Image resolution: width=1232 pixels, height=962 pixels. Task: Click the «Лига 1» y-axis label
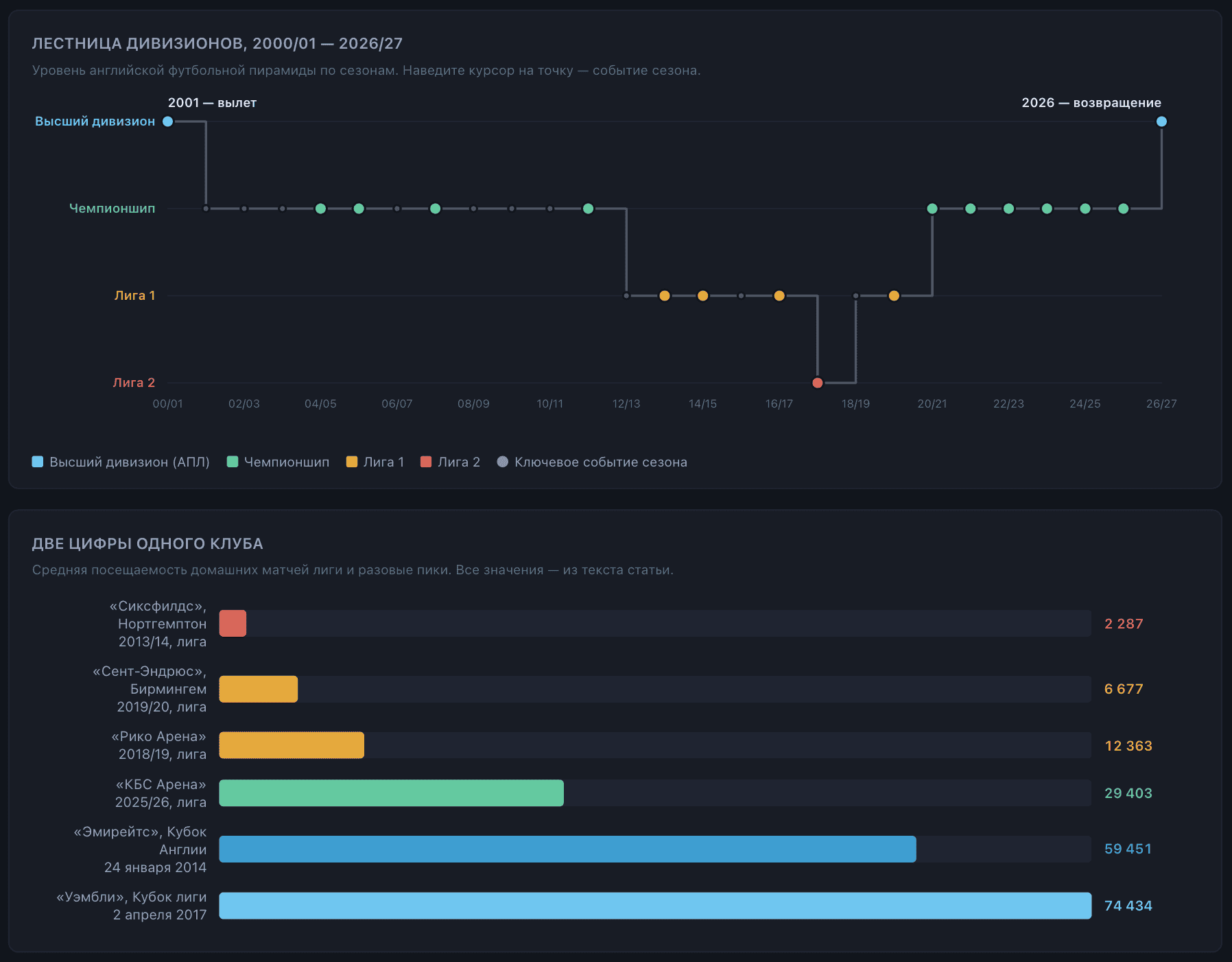pyautogui.click(x=134, y=296)
